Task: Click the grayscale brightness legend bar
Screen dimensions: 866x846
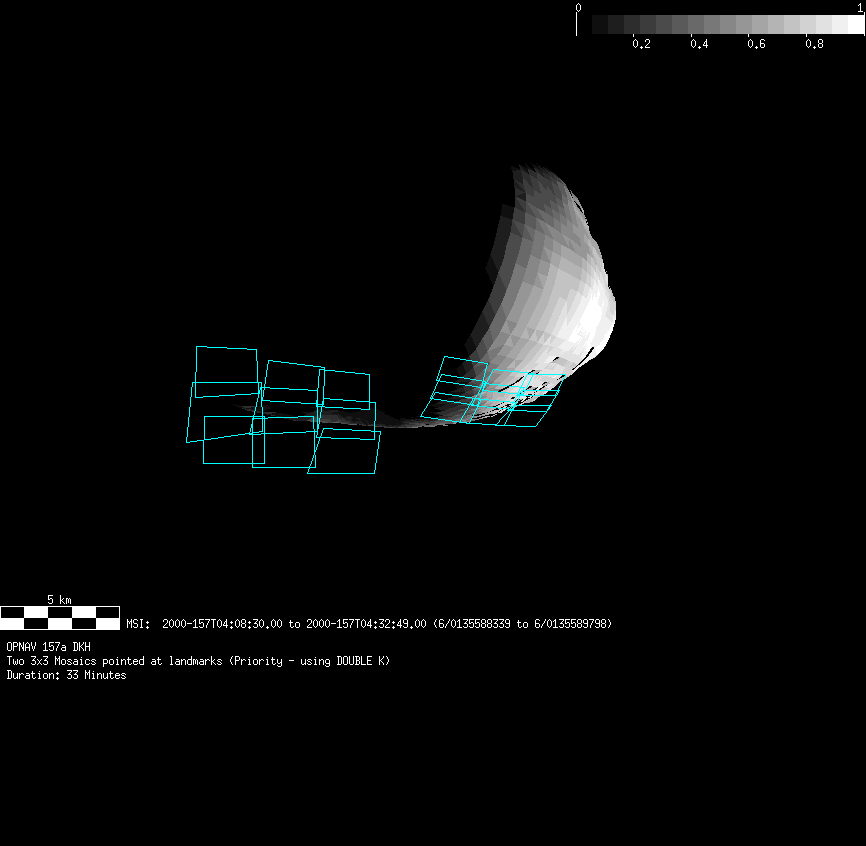Action: pyautogui.click(x=720, y=24)
